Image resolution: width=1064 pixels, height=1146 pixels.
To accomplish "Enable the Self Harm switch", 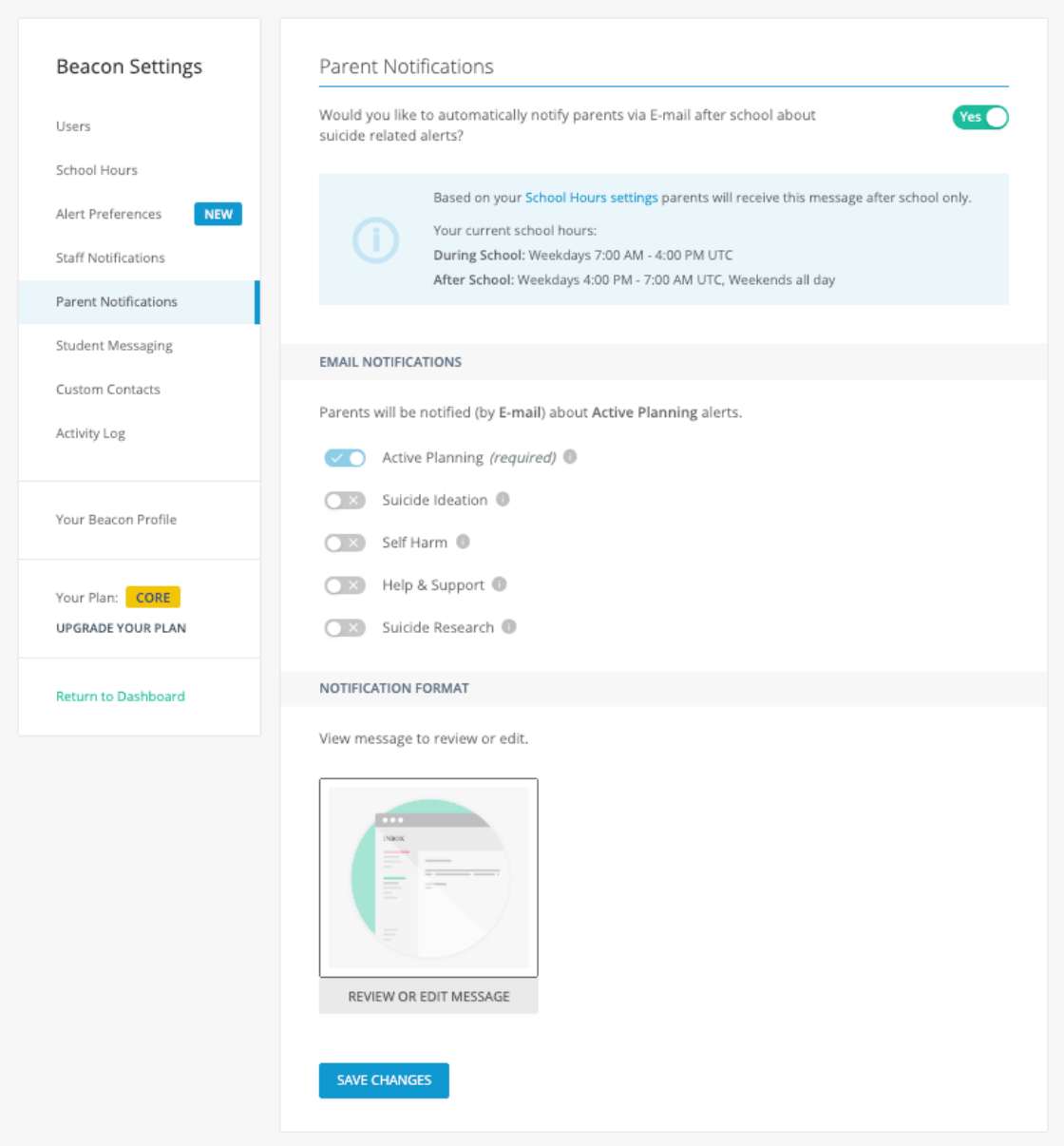I will (x=345, y=543).
